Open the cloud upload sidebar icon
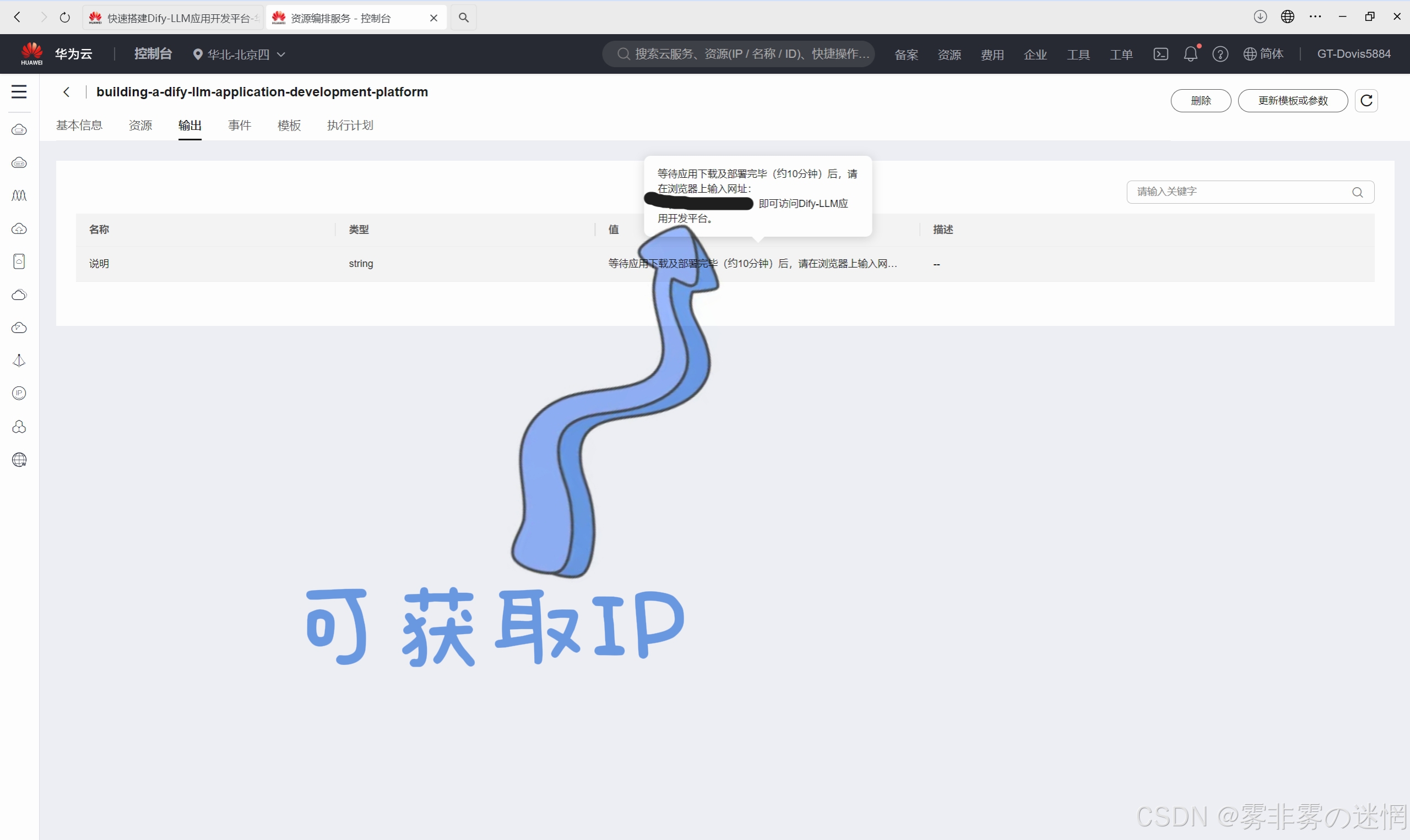1410x840 pixels. (x=19, y=228)
